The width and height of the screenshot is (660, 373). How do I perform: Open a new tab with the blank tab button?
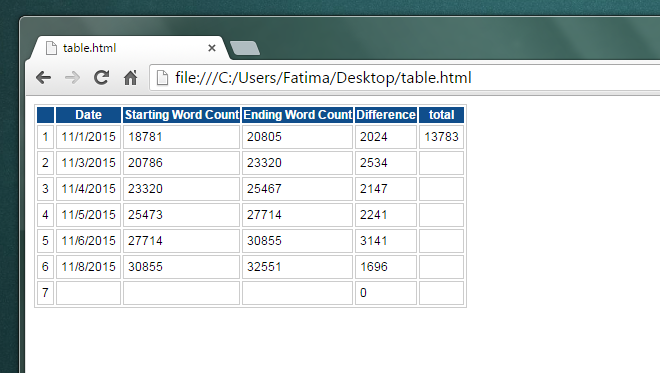click(x=245, y=48)
